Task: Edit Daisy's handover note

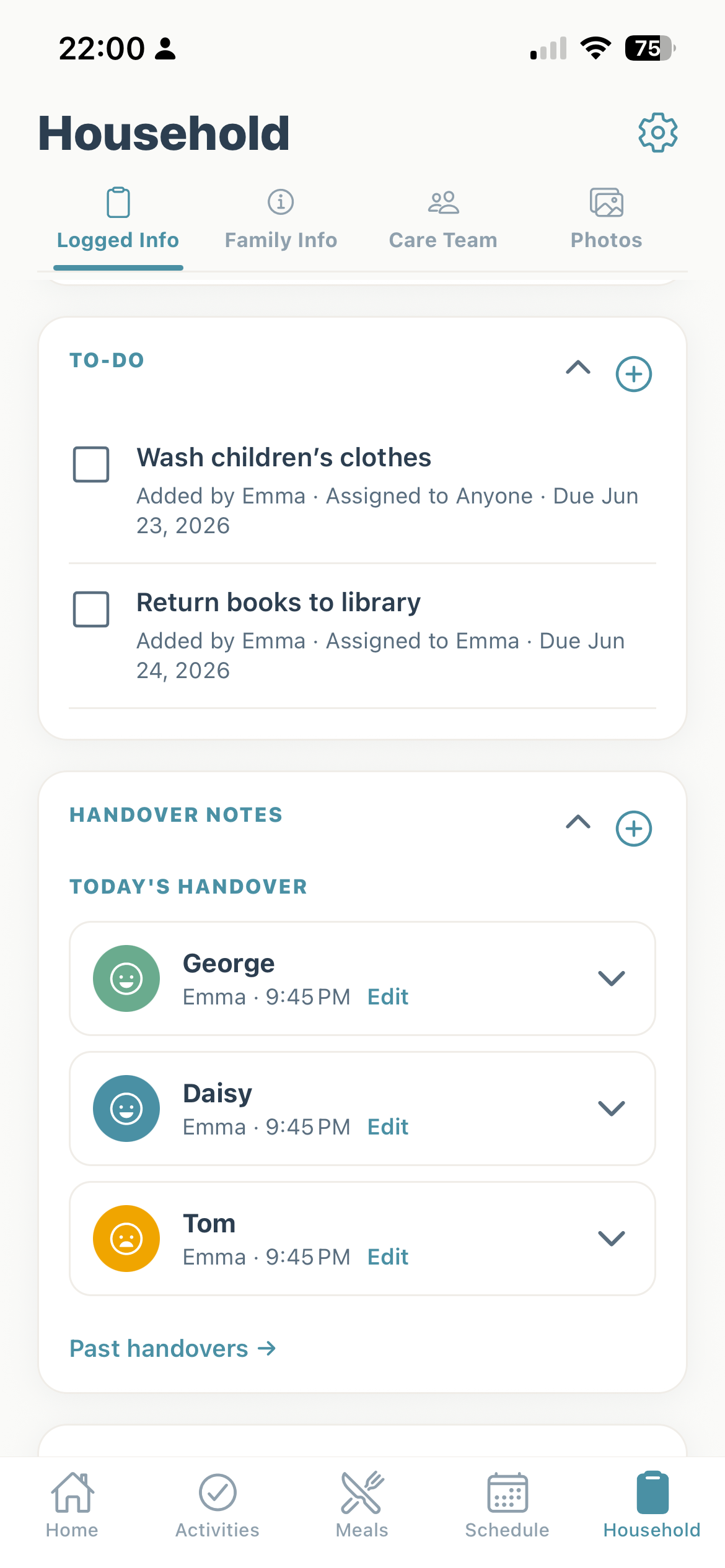Action: point(388,1127)
